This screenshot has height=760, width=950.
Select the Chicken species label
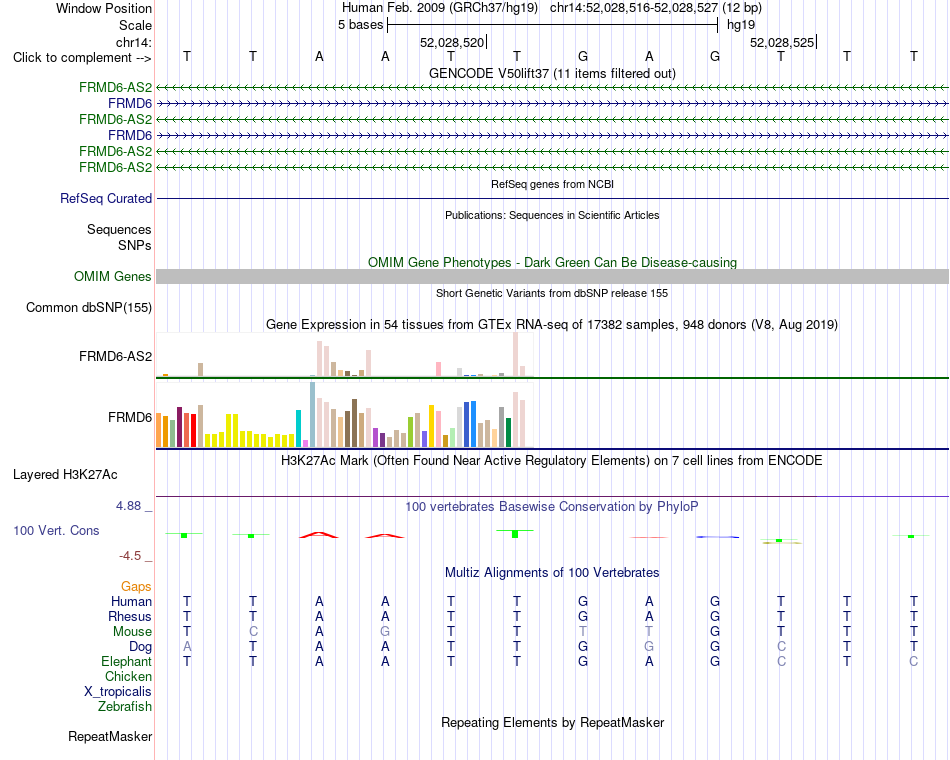click(x=128, y=676)
